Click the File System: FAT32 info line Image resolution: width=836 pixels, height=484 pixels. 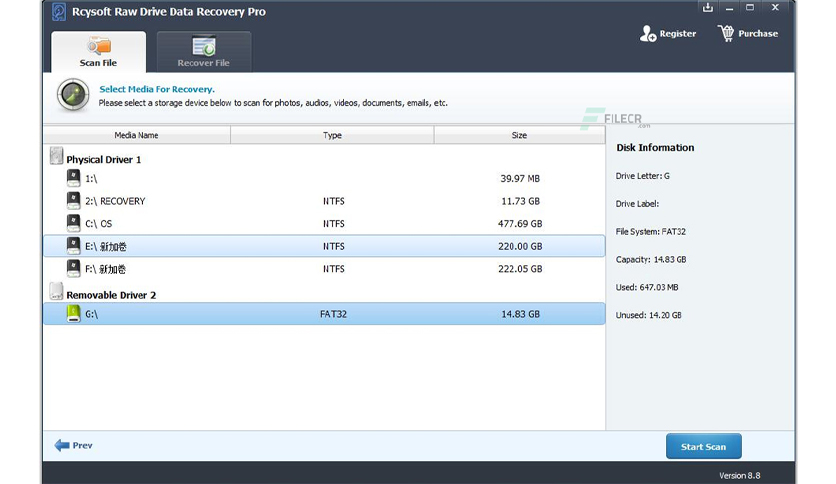[650, 232]
